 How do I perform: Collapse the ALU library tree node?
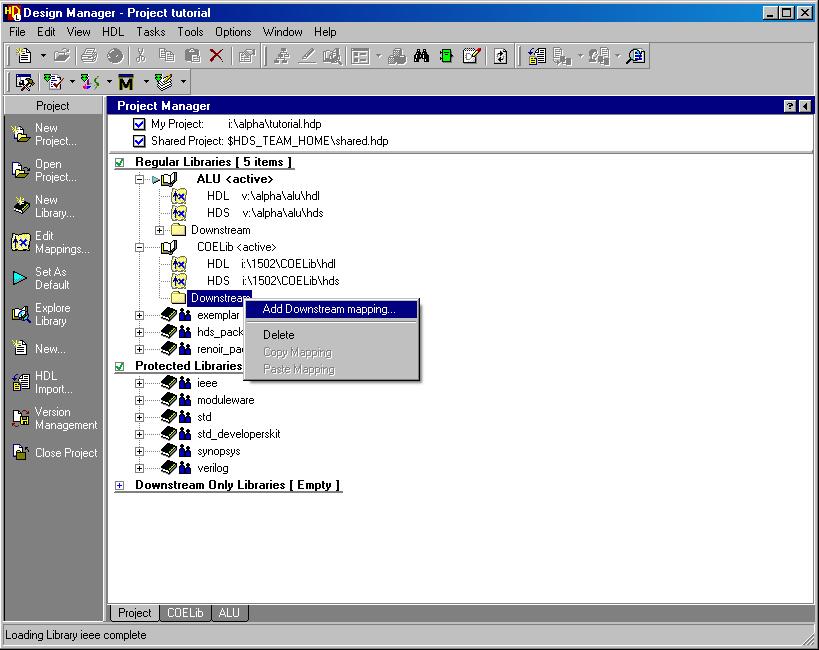pyautogui.click(x=139, y=179)
